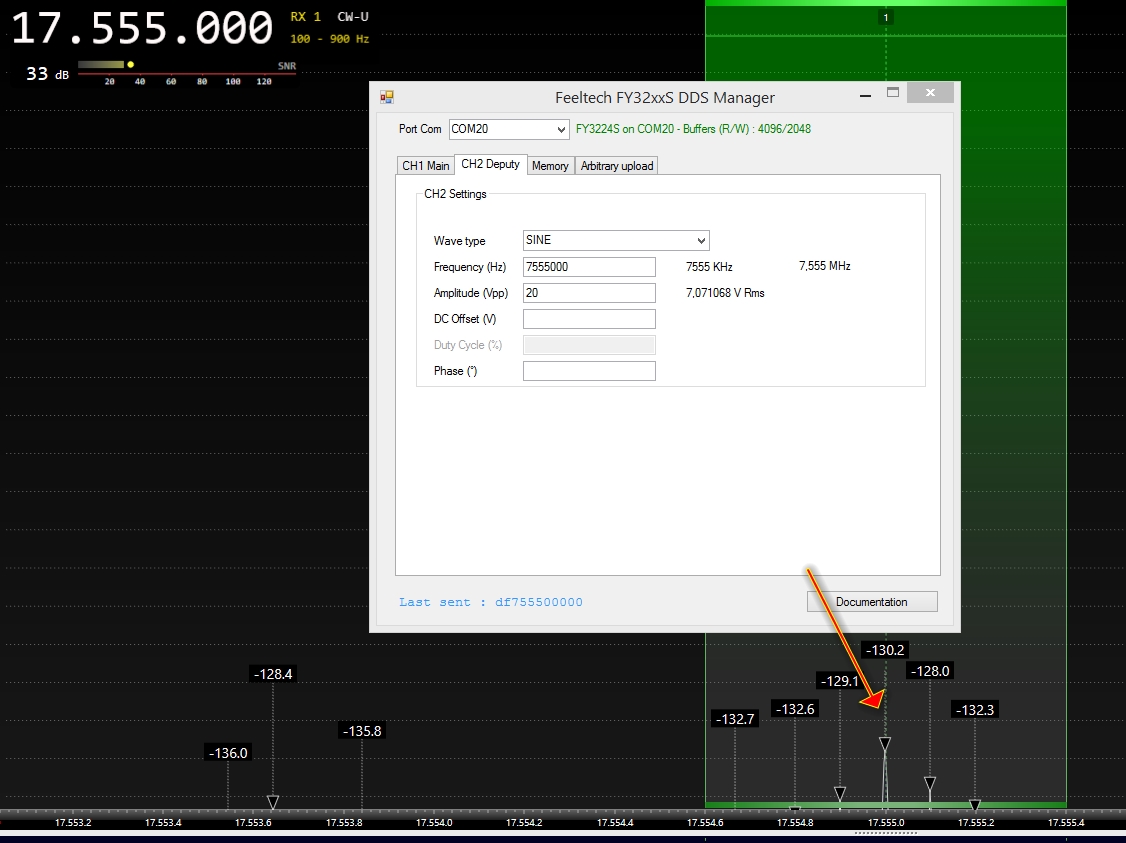Viewport: 1126px width, 843px height.
Task: Open the Memory tab
Action: point(550,166)
